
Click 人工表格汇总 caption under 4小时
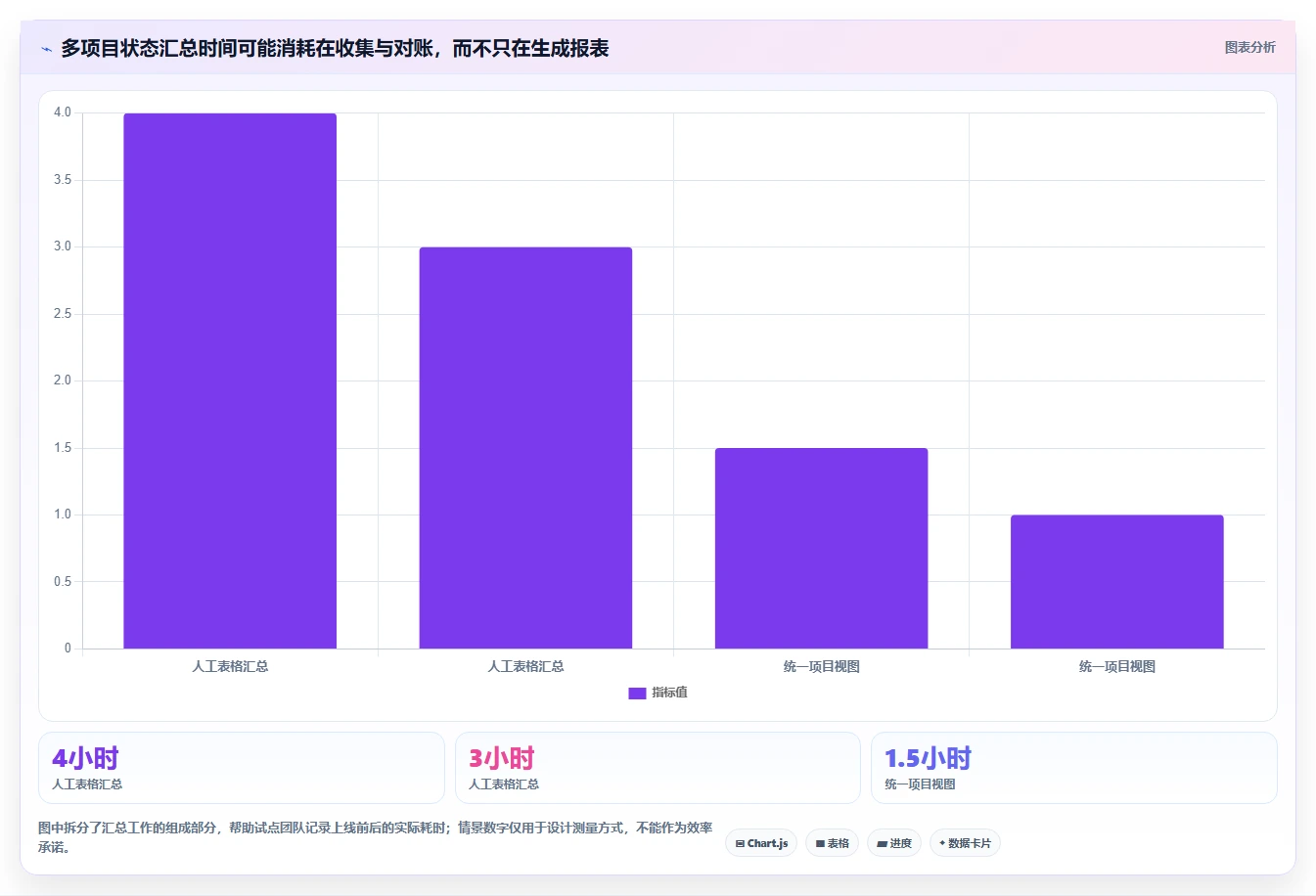(x=87, y=784)
